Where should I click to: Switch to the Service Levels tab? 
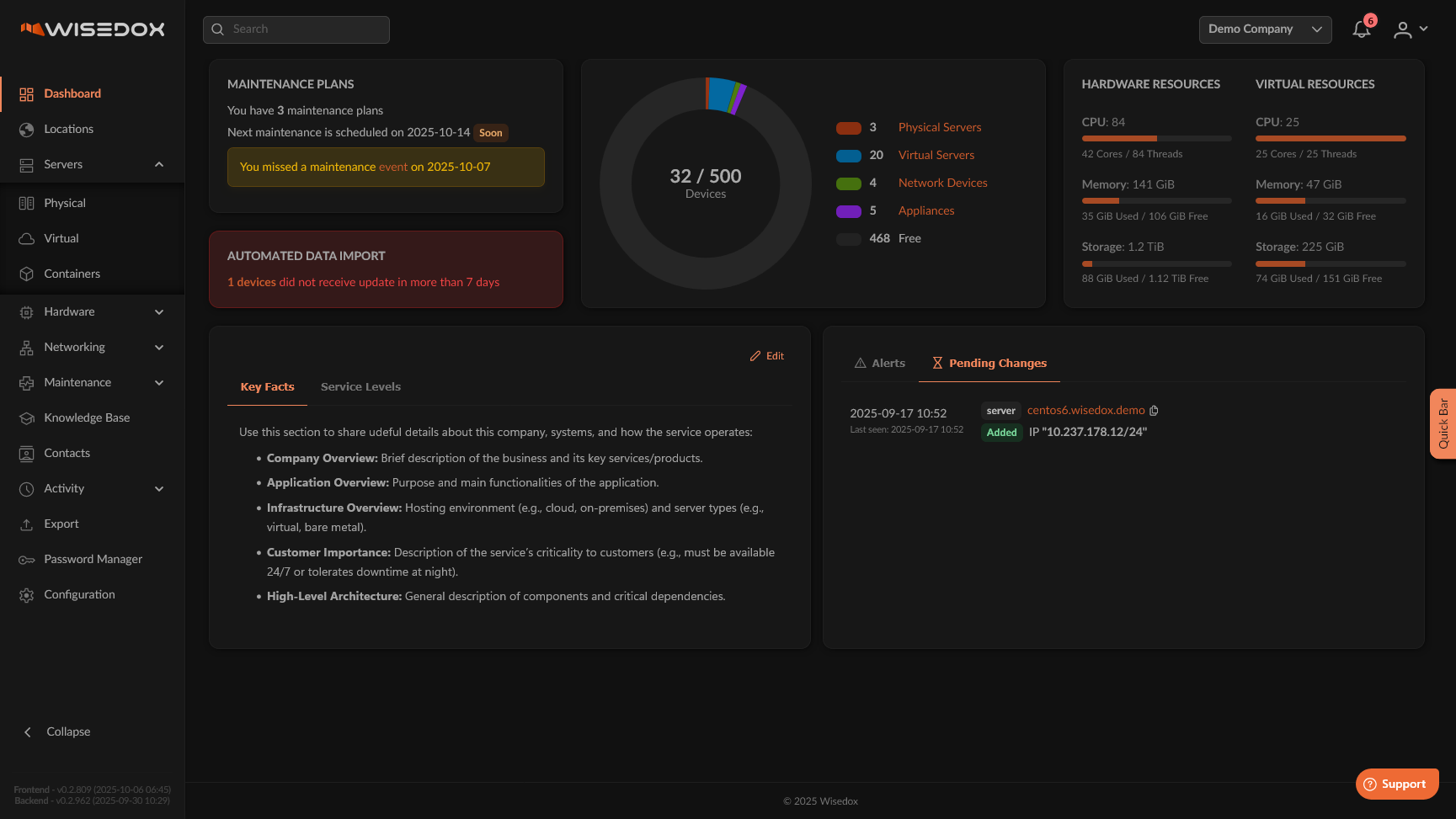[360, 387]
